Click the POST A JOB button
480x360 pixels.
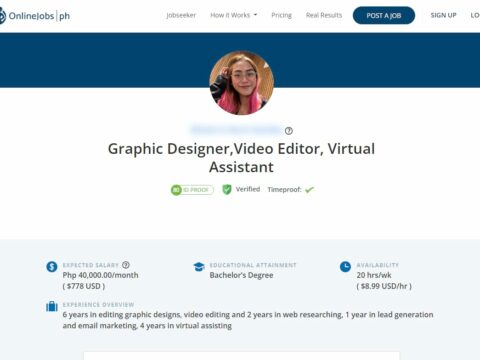click(384, 15)
